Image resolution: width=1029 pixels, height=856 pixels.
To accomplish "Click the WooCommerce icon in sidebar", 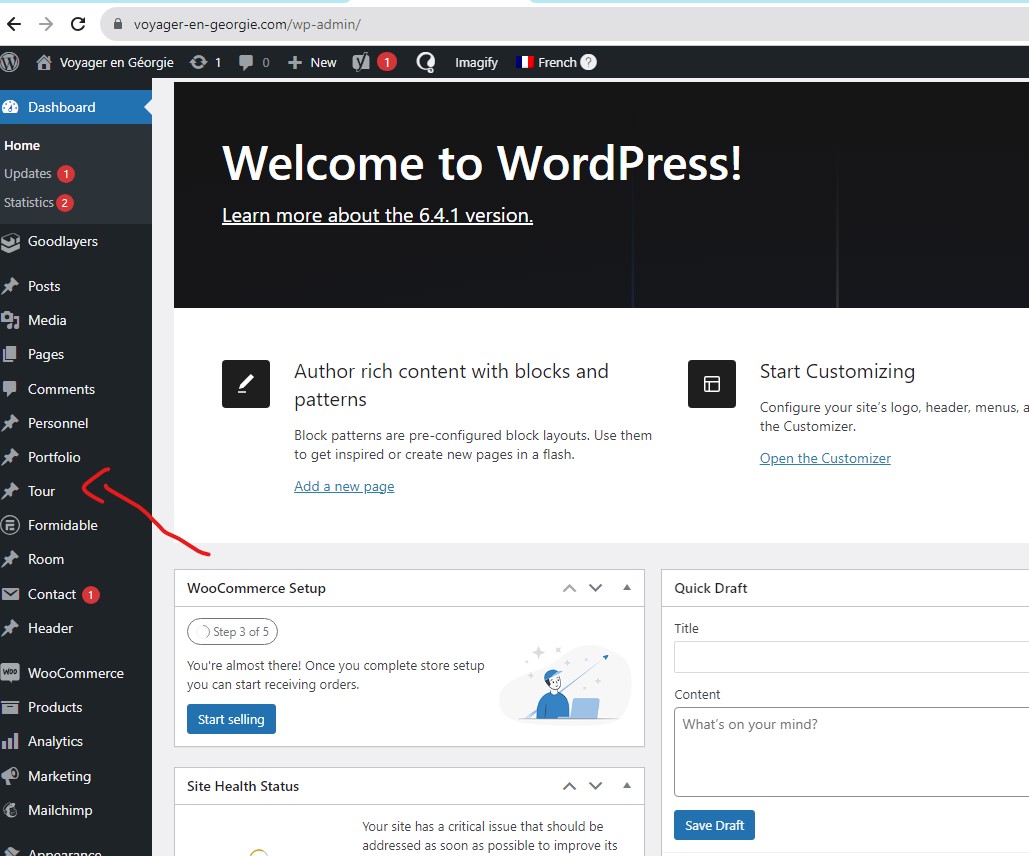I will (x=10, y=673).
